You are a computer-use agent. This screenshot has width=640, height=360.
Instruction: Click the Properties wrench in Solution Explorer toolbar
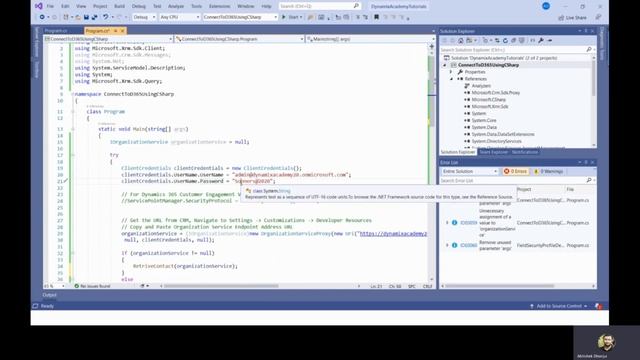coord(541,40)
